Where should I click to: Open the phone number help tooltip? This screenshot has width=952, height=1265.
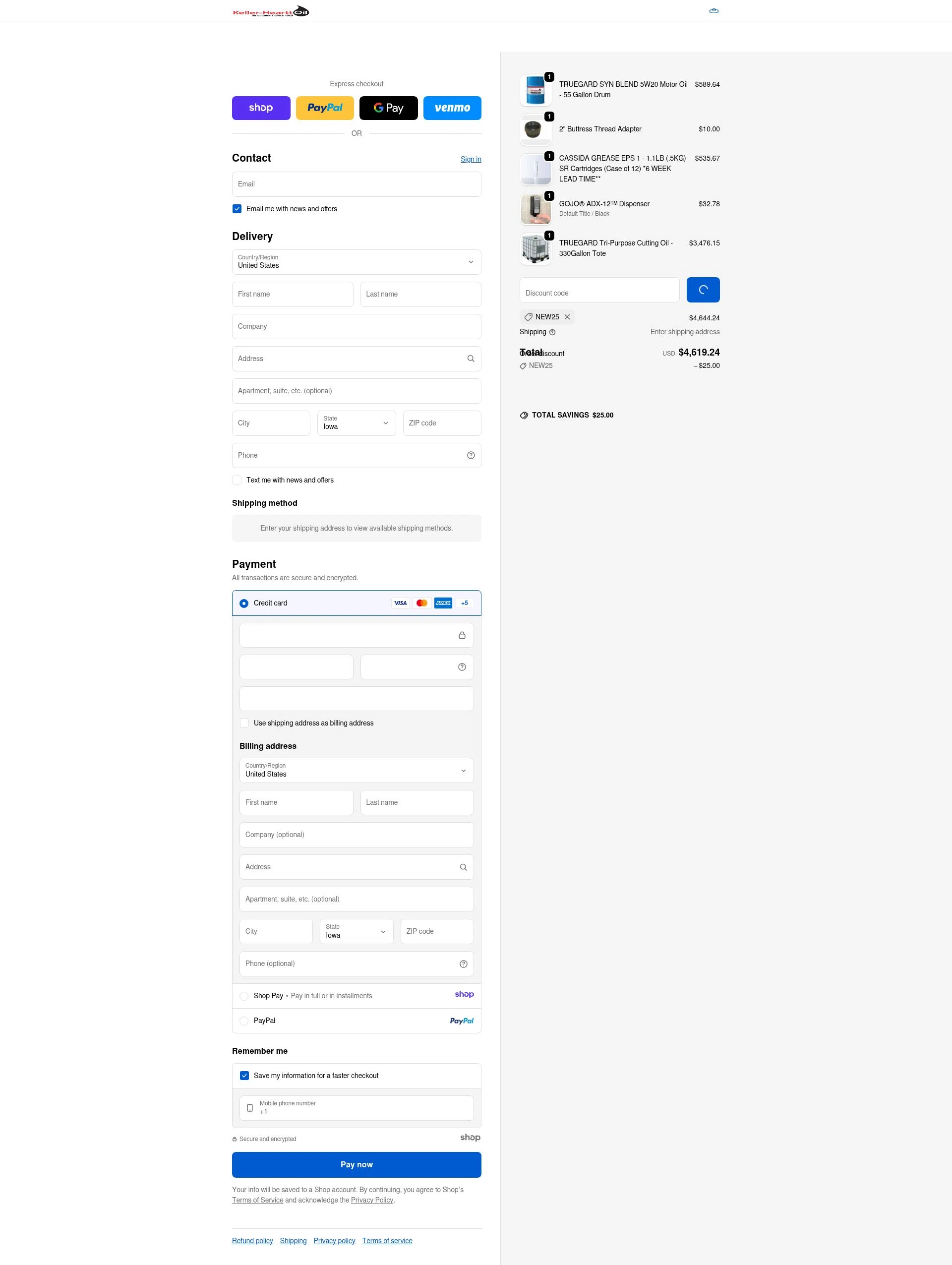[x=471, y=455]
